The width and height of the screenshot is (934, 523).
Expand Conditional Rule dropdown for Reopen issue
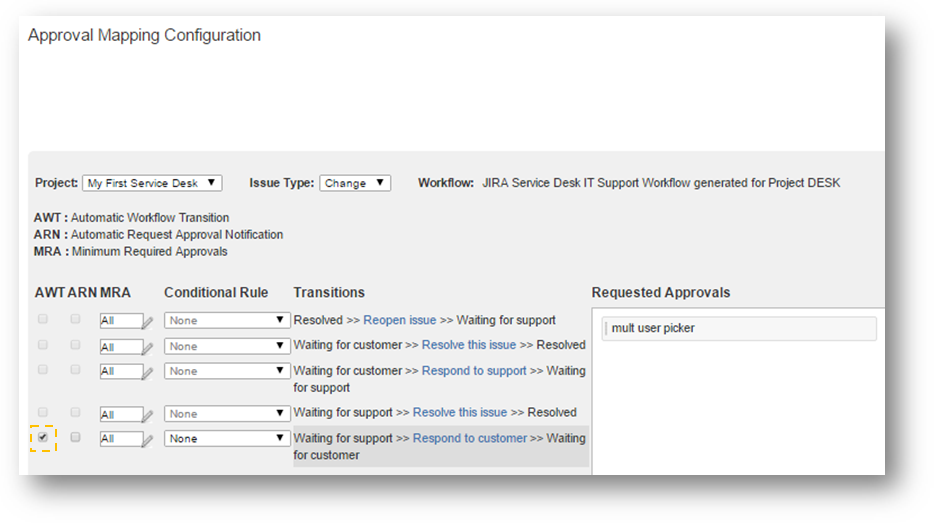(227, 320)
